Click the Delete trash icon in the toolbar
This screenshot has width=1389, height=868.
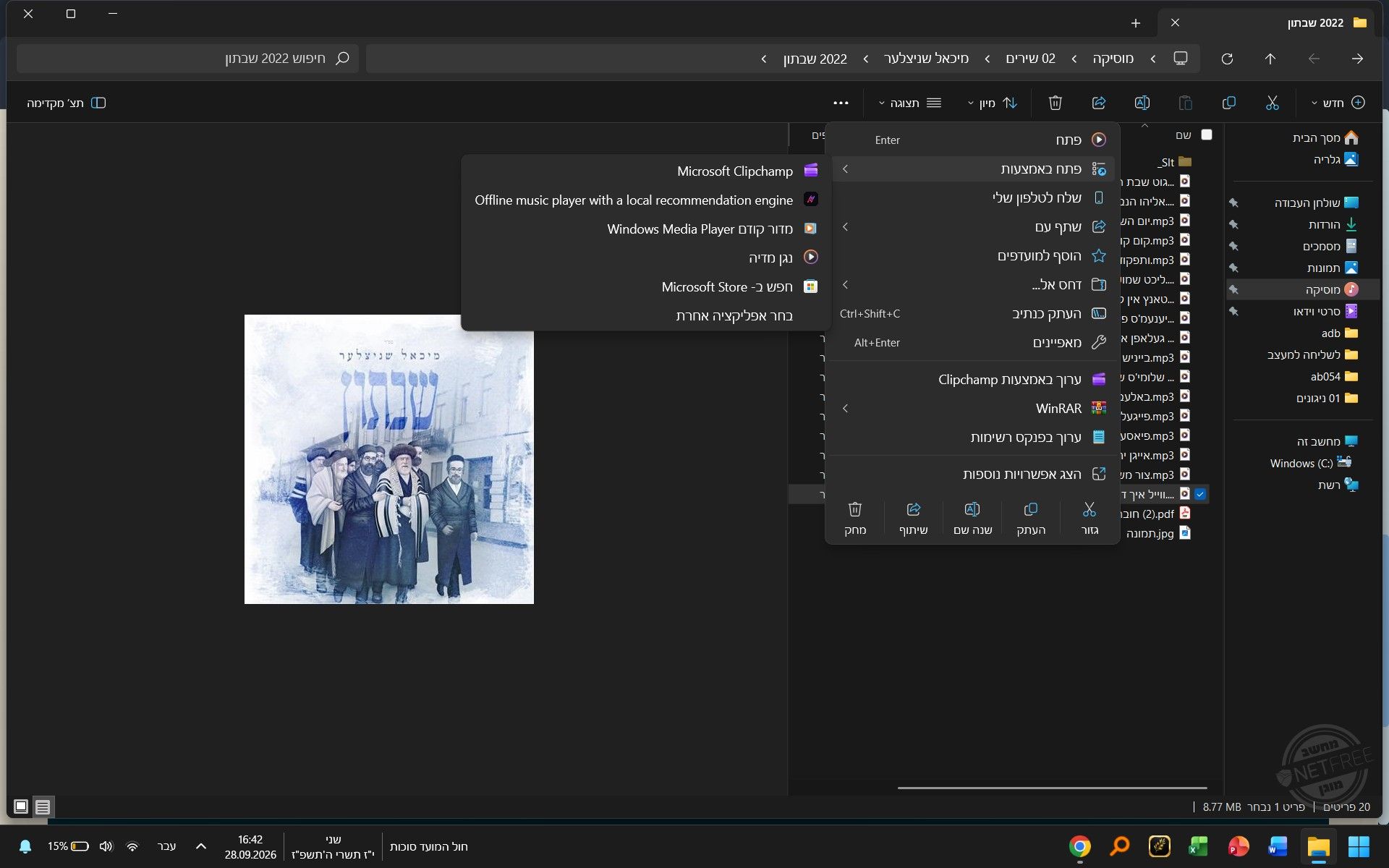[1055, 103]
